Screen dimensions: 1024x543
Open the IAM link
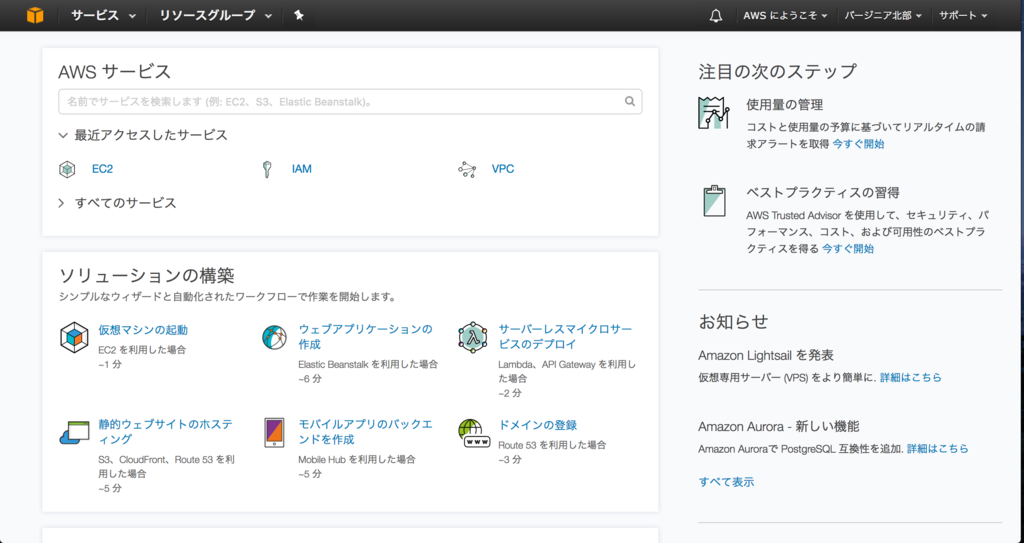pyautogui.click(x=302, y=169)
